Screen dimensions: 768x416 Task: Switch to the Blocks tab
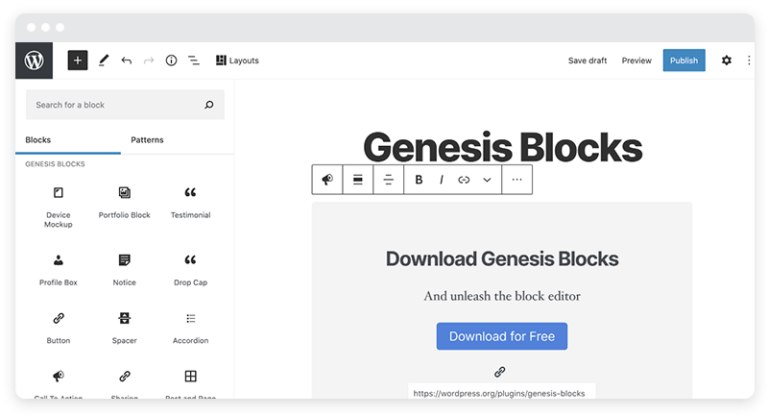coord(38,140)
